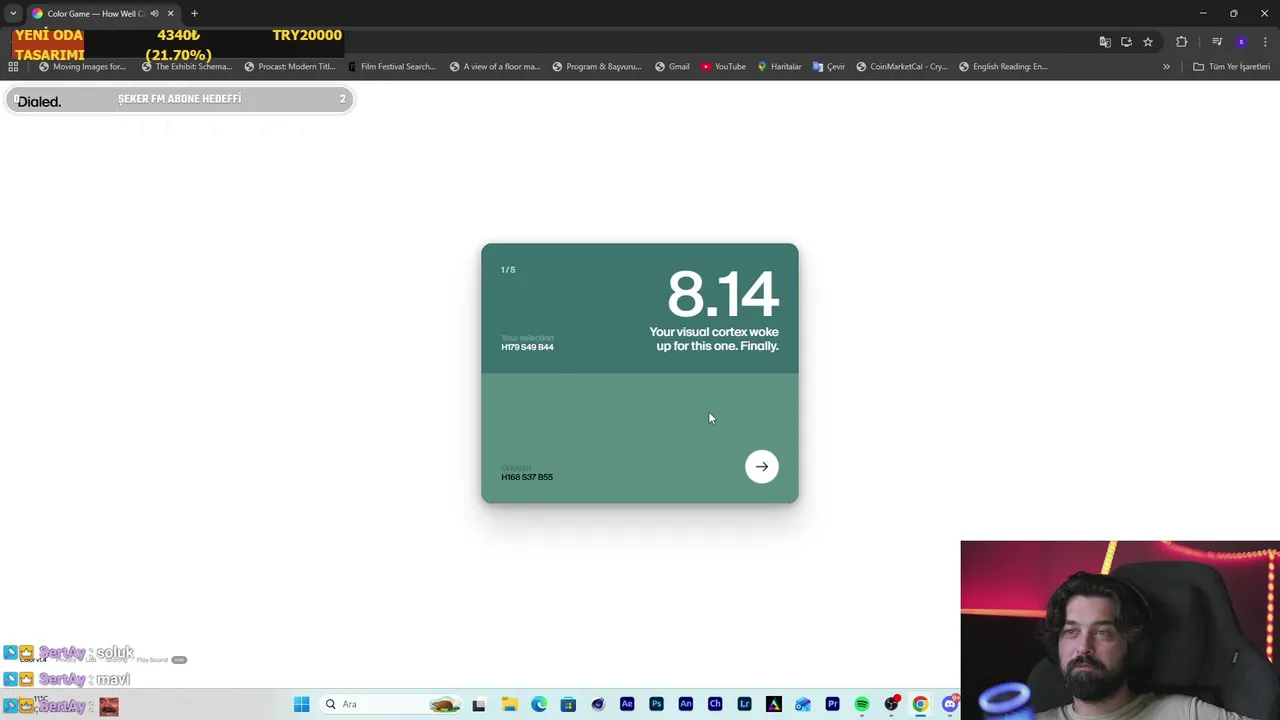Click original value H168 S37 B55
The width and height of the screenshot is (1280, 720).
tap(527, 477)
